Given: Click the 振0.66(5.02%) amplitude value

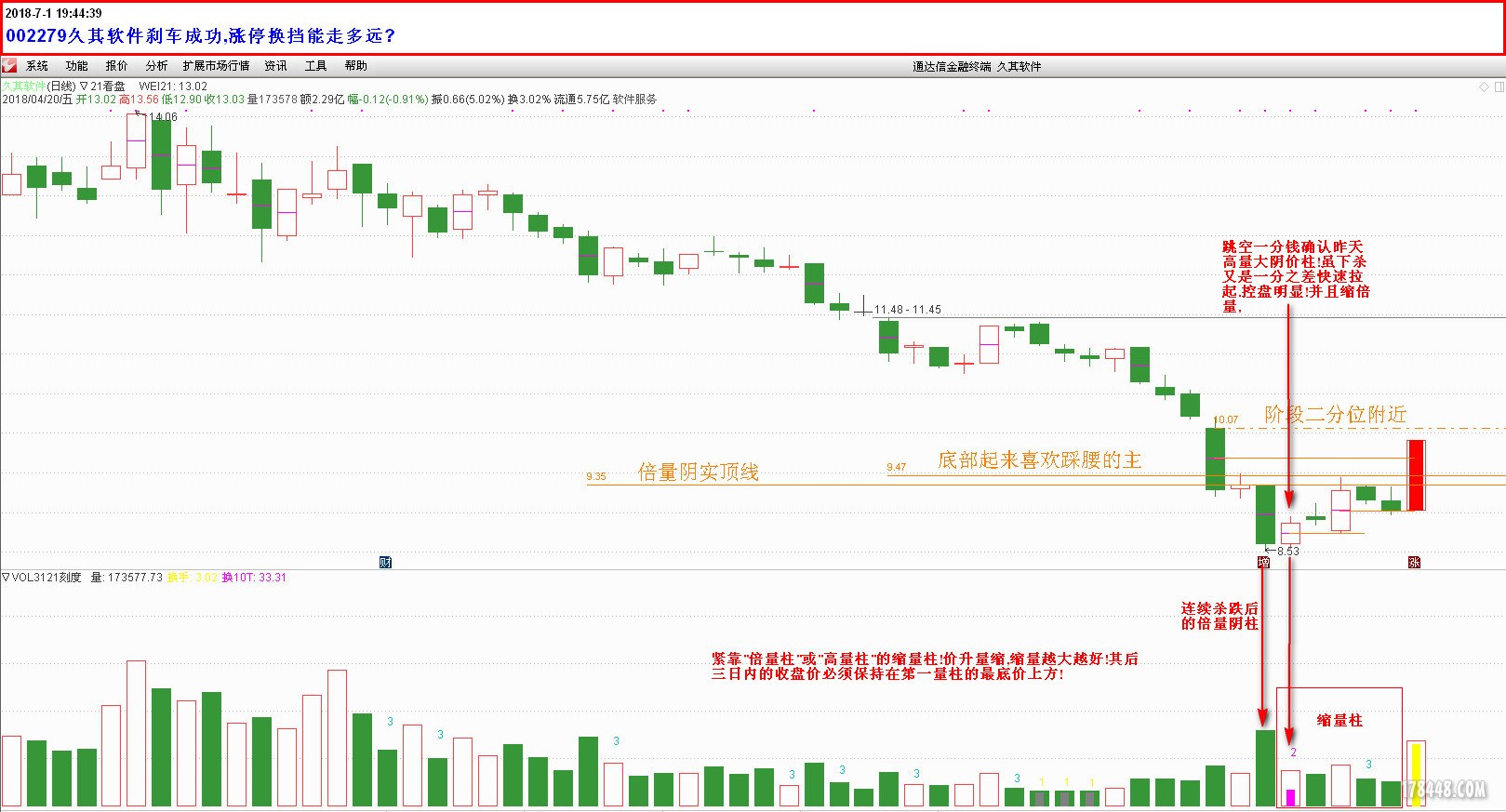Looking at the screenshot, I should 468,99.
